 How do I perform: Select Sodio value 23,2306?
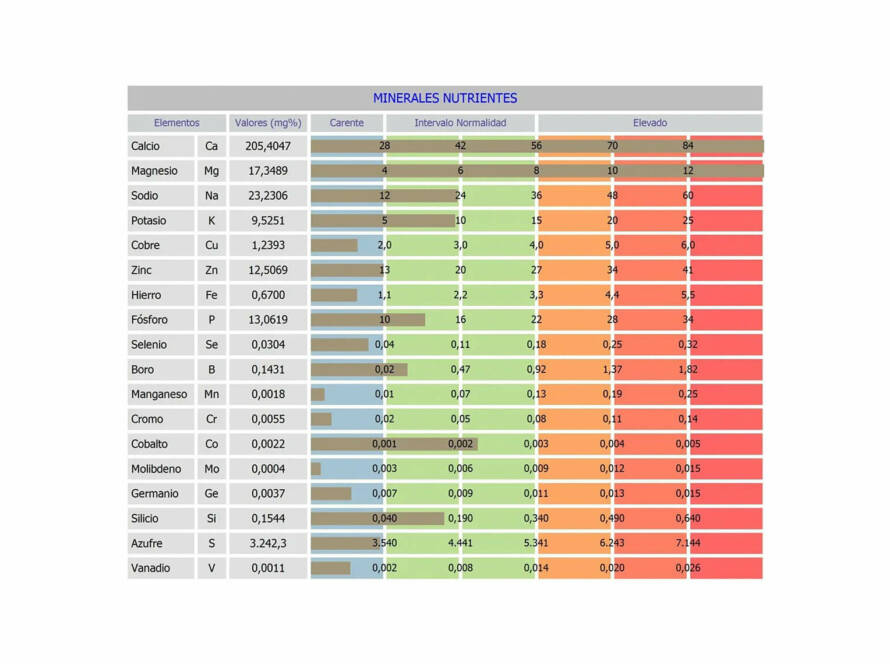(x=268, y=196)
